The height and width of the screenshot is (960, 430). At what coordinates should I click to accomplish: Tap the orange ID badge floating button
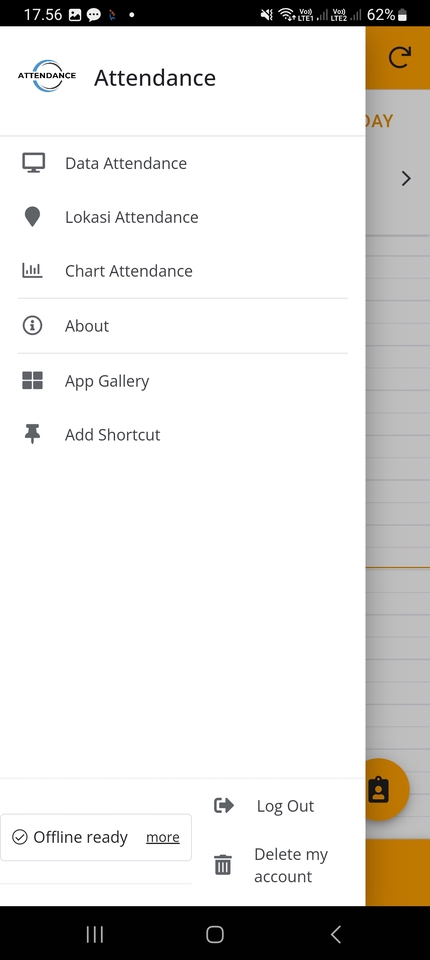tap(380, 789)
